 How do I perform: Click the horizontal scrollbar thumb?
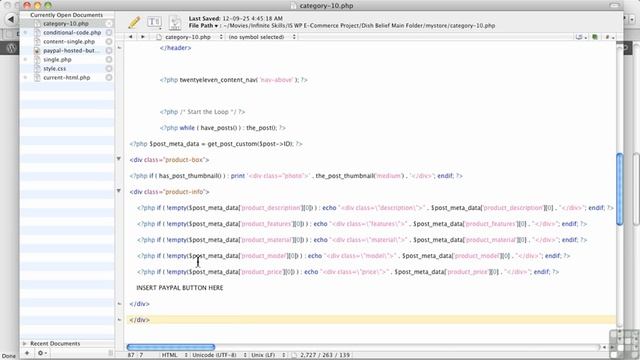point(171,347)
